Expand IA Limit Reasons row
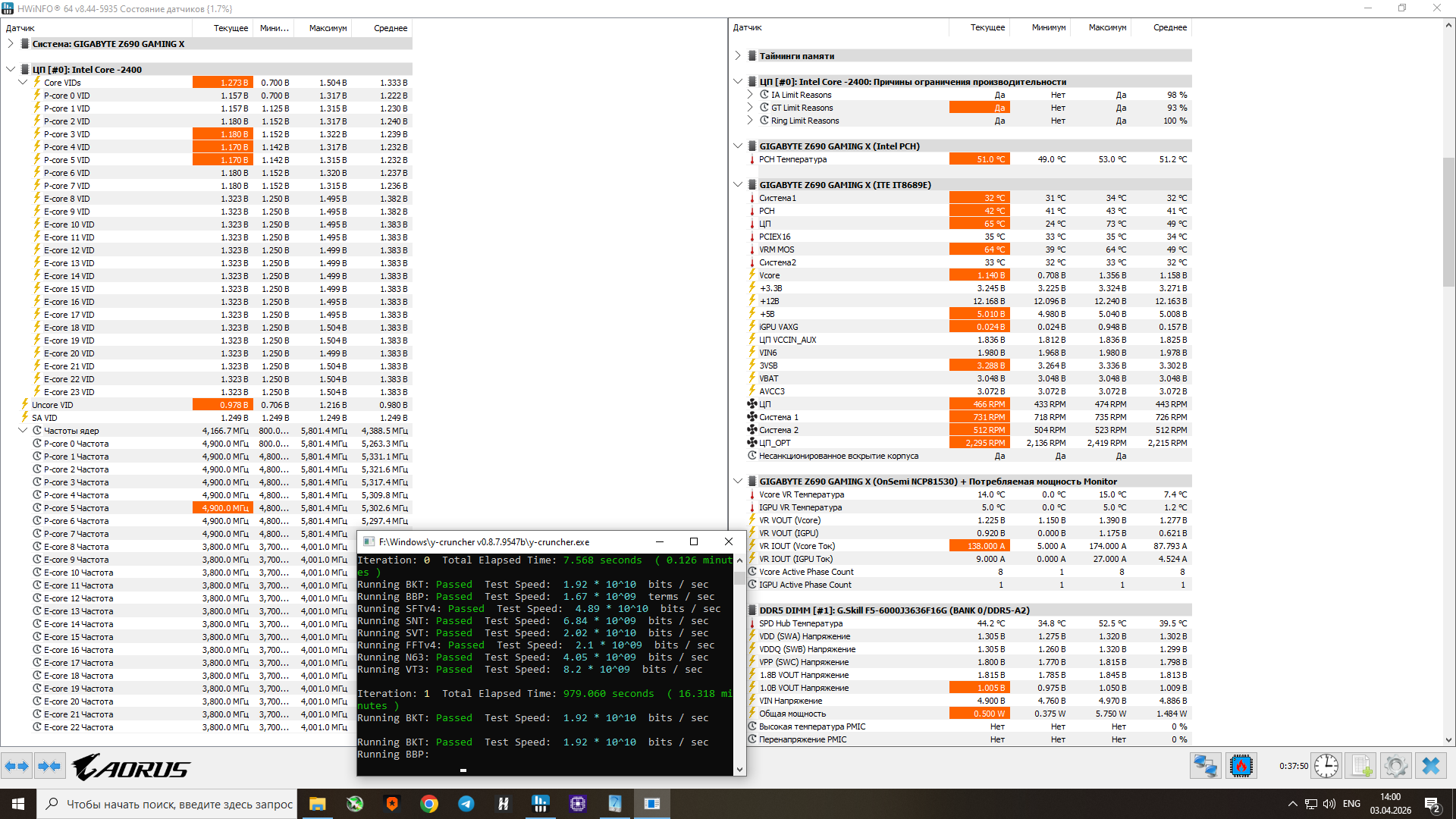 [x=750, y=95]
